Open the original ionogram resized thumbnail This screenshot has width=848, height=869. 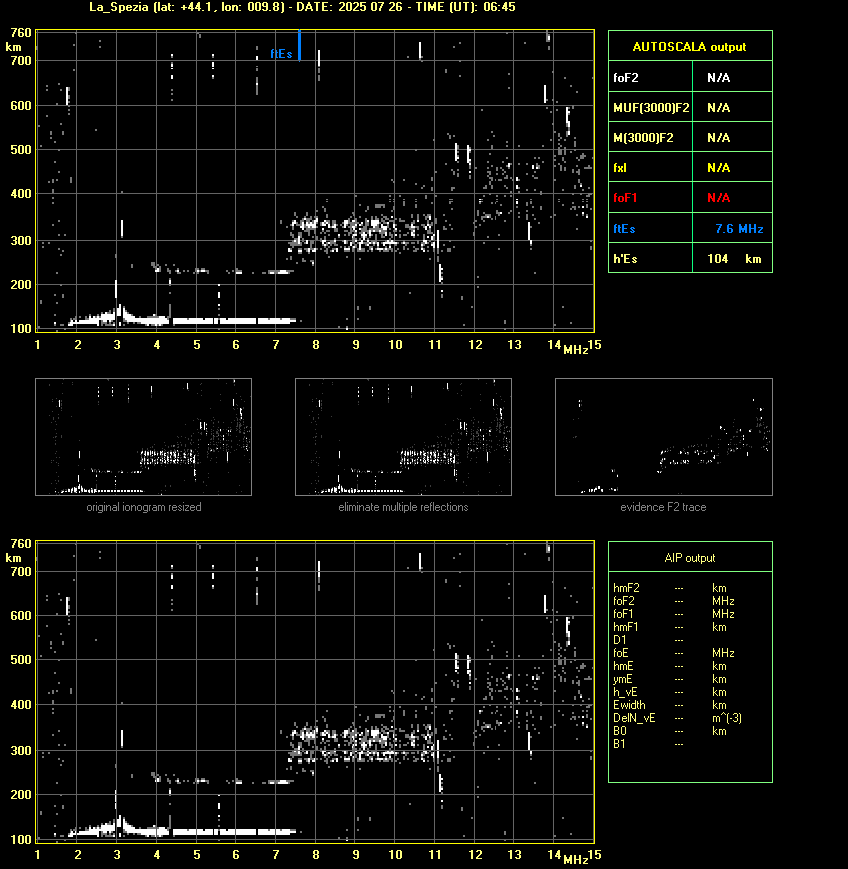[144, 437]
